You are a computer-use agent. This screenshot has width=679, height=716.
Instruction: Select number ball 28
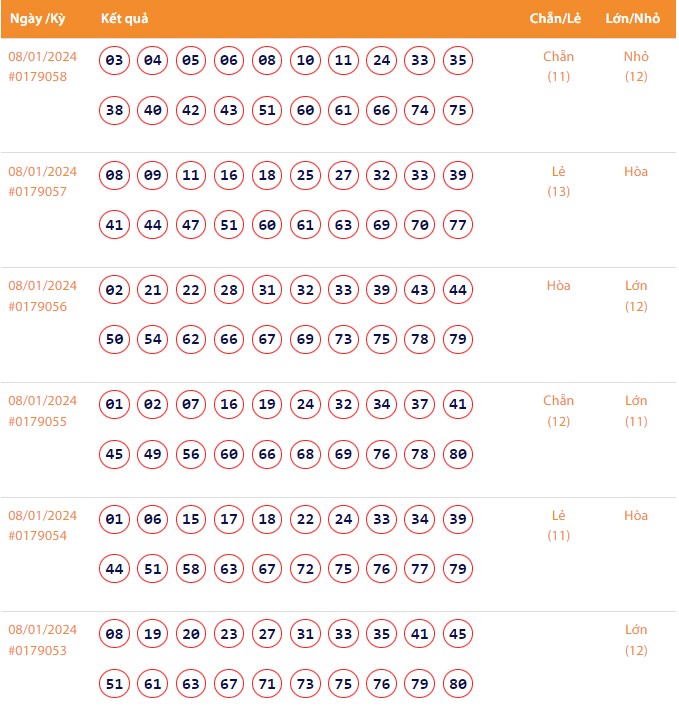pyautogui.click(x=229, y=290)
